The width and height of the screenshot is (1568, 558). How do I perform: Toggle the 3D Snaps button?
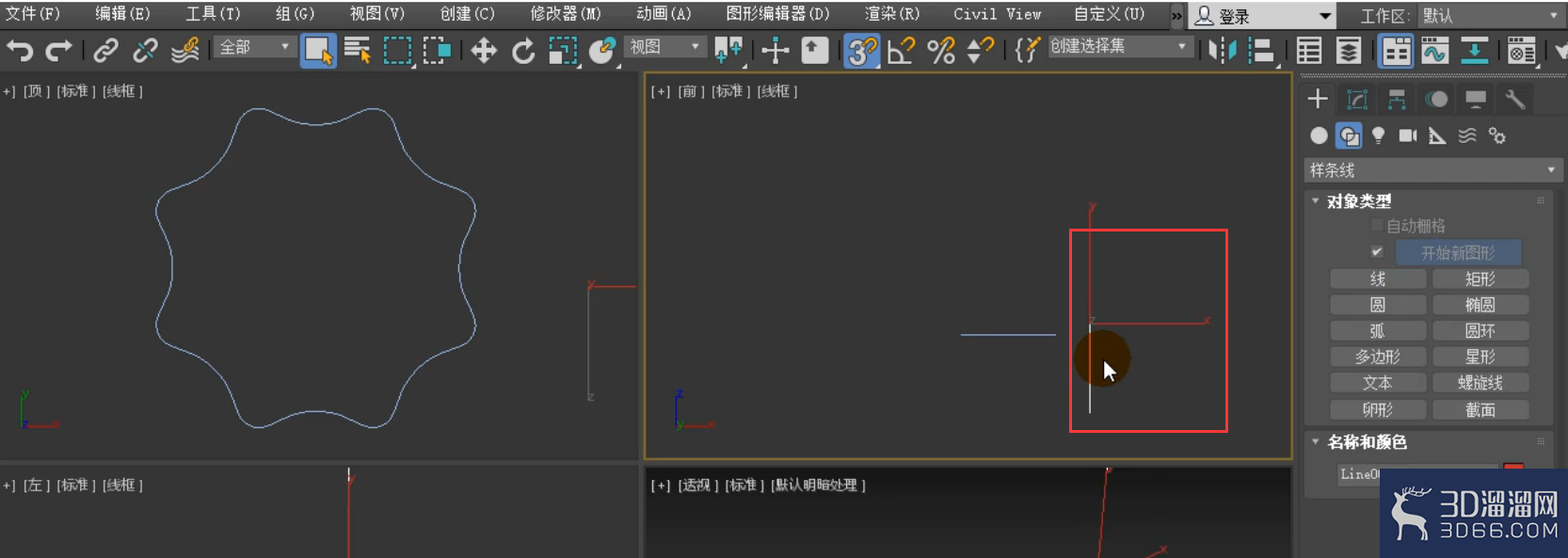[x=861, y=50]
